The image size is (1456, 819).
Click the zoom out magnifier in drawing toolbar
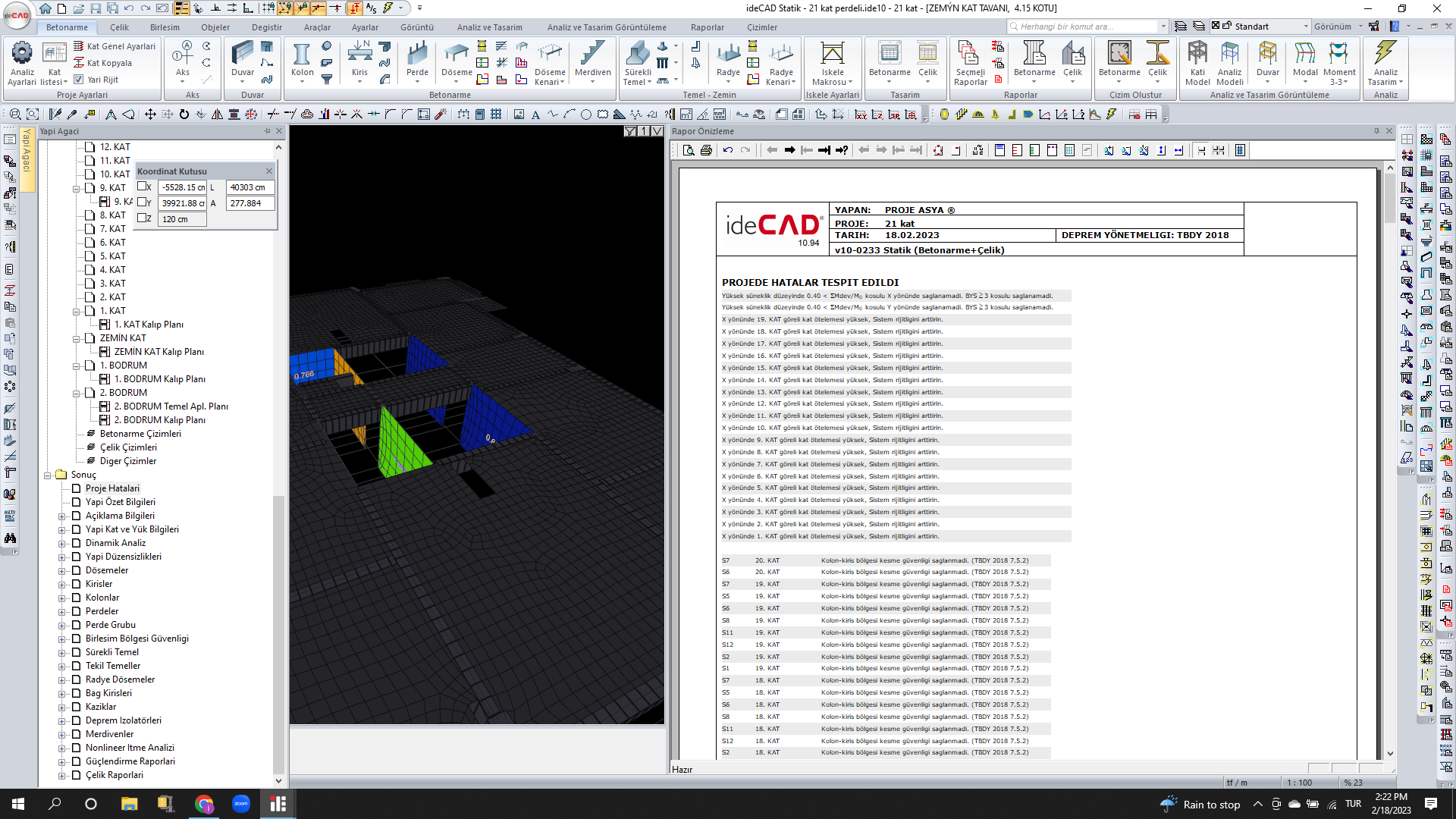coord(15,115)
